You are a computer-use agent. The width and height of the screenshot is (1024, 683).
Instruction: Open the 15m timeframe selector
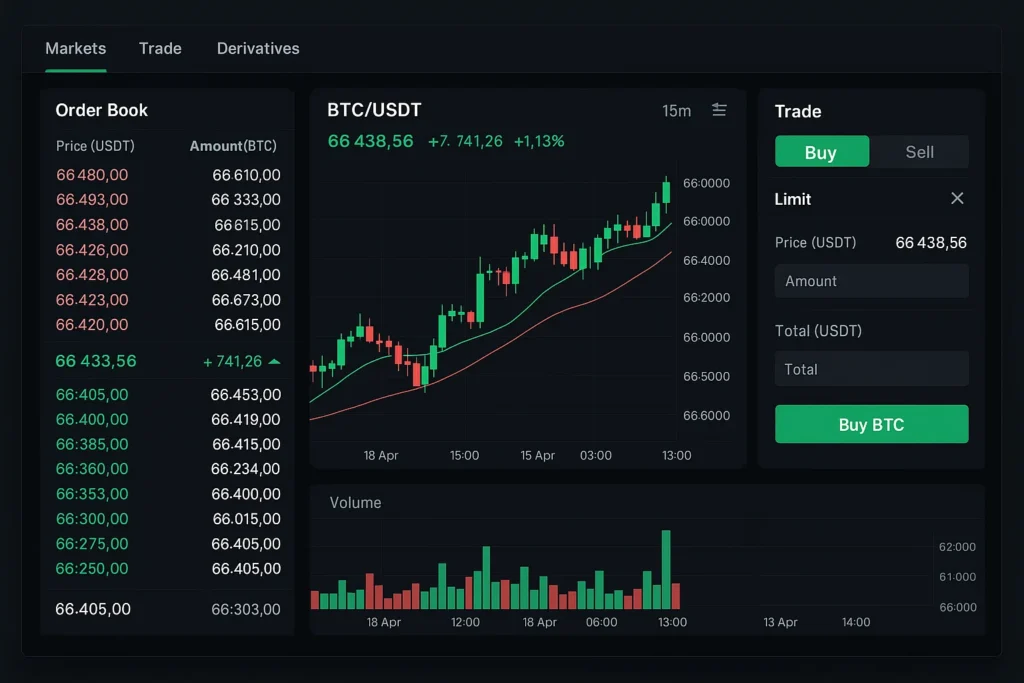(676, 111)
